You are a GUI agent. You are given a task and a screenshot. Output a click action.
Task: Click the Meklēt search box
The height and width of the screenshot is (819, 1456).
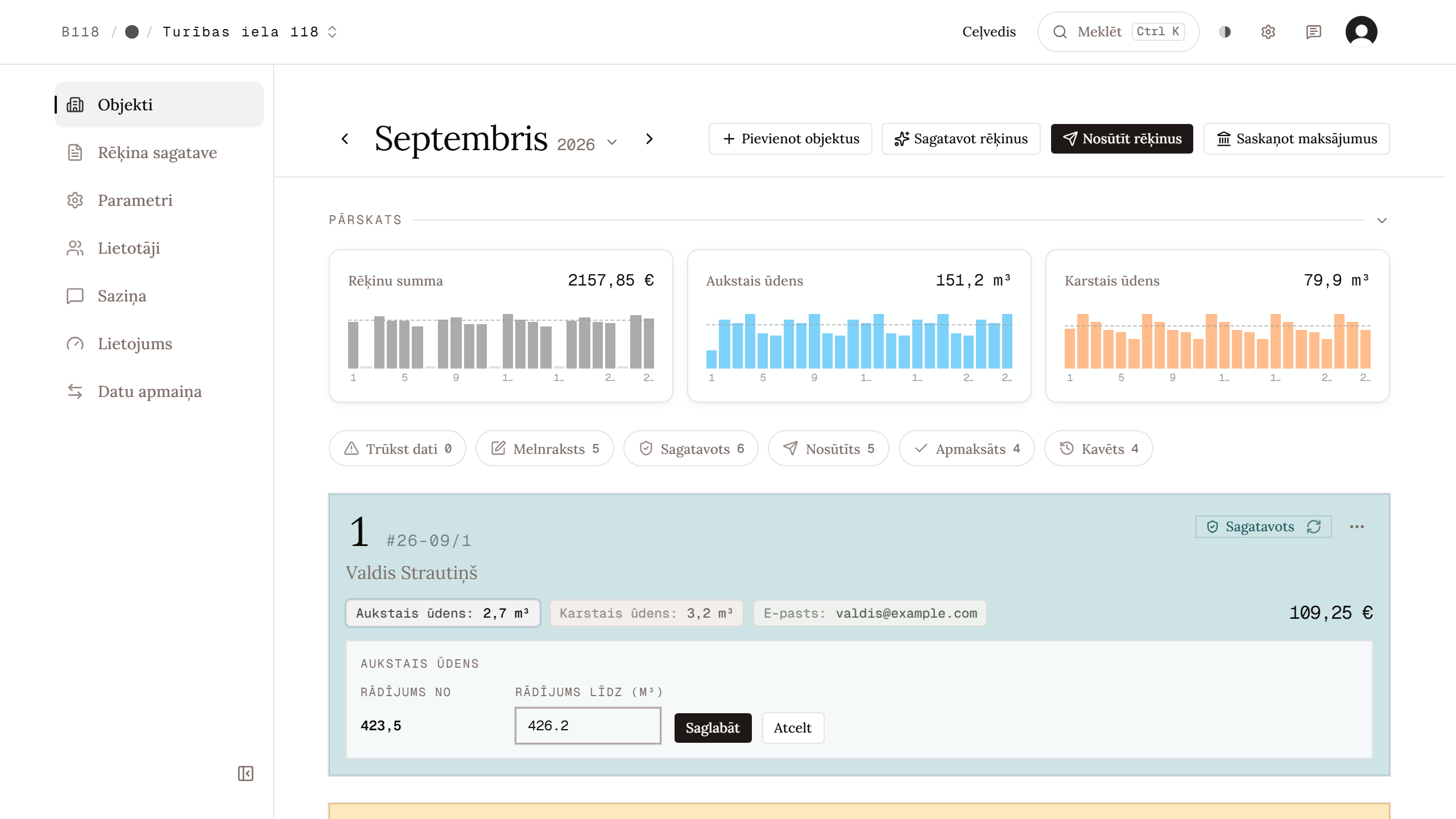(1118, 32)
